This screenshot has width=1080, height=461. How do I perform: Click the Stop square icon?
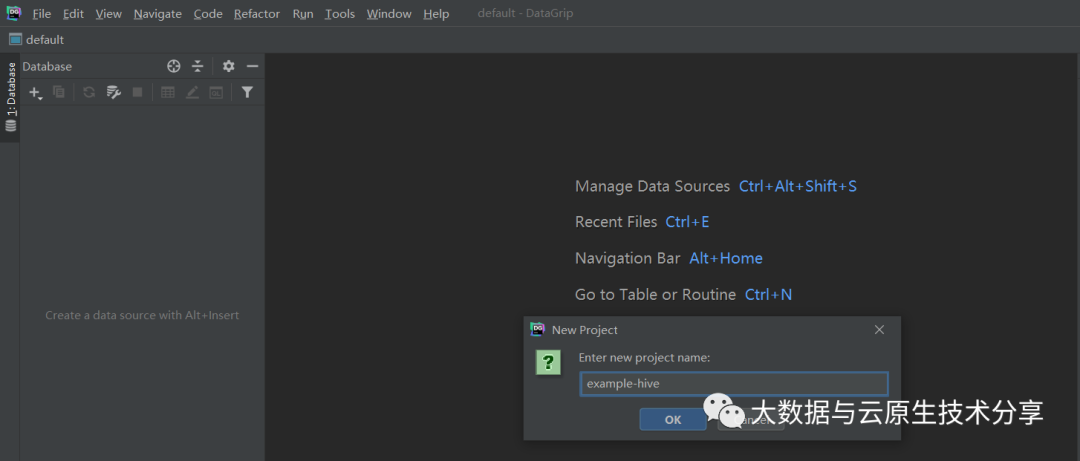[x=138, y=92]
